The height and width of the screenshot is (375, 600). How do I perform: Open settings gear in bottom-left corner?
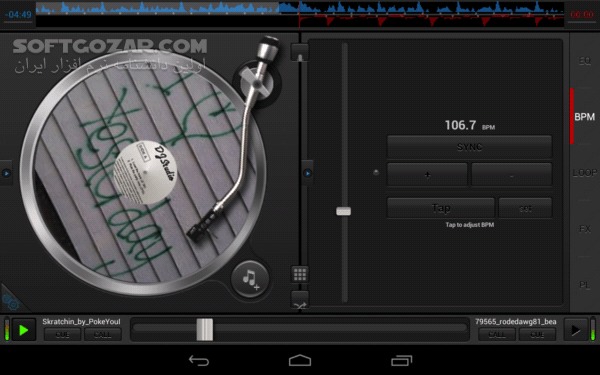coord(11,302)
